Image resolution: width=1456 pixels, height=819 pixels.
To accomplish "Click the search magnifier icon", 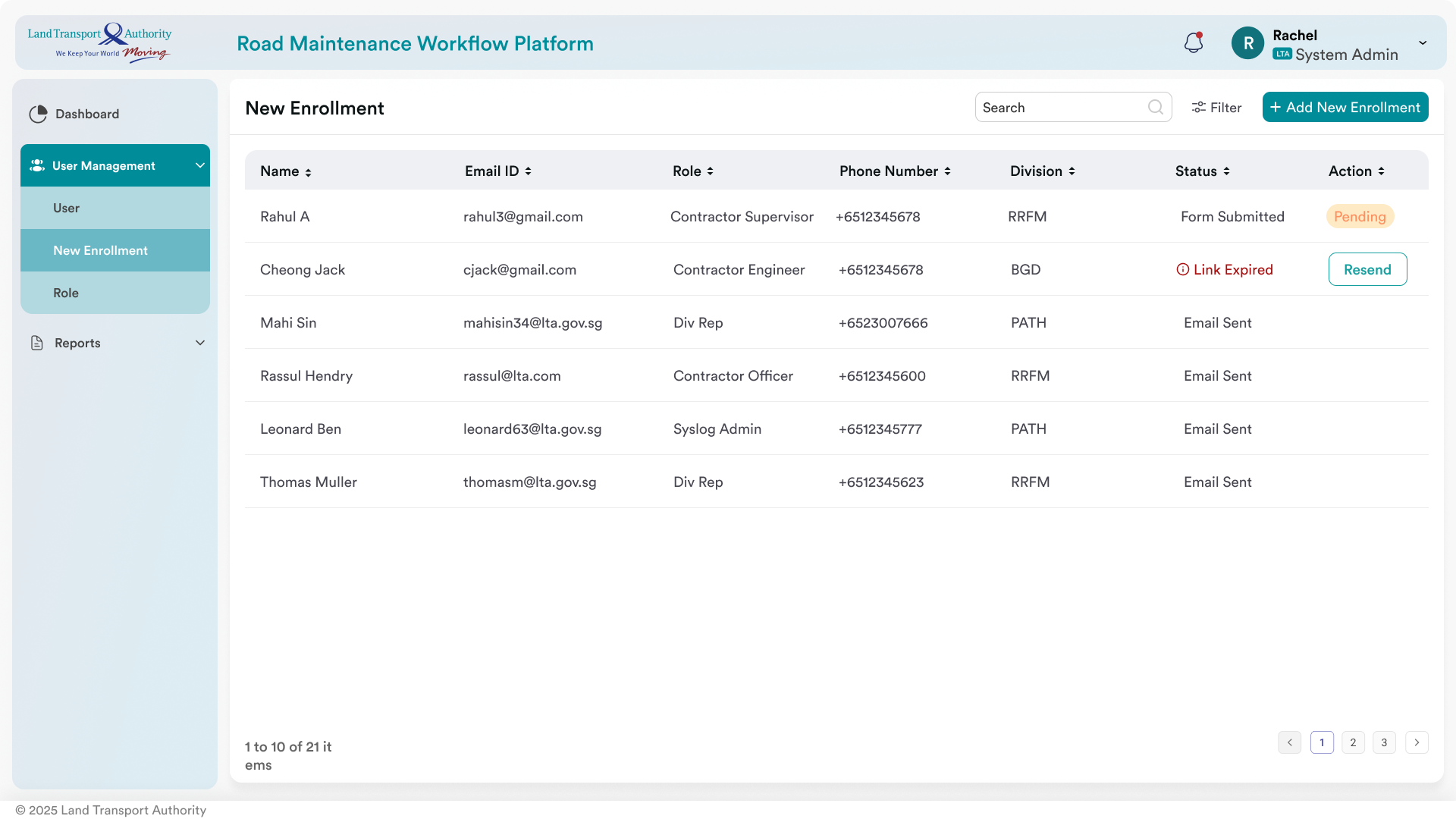I will 1155,107.
